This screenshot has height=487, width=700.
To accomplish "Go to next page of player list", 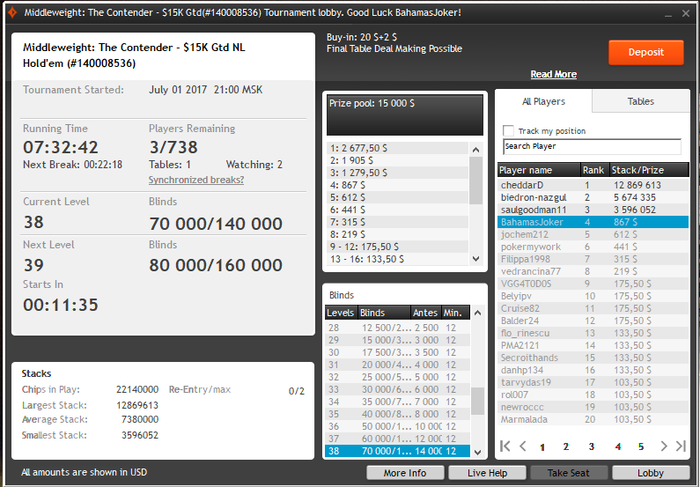I will pyautogui.click(x=663, y=446).
